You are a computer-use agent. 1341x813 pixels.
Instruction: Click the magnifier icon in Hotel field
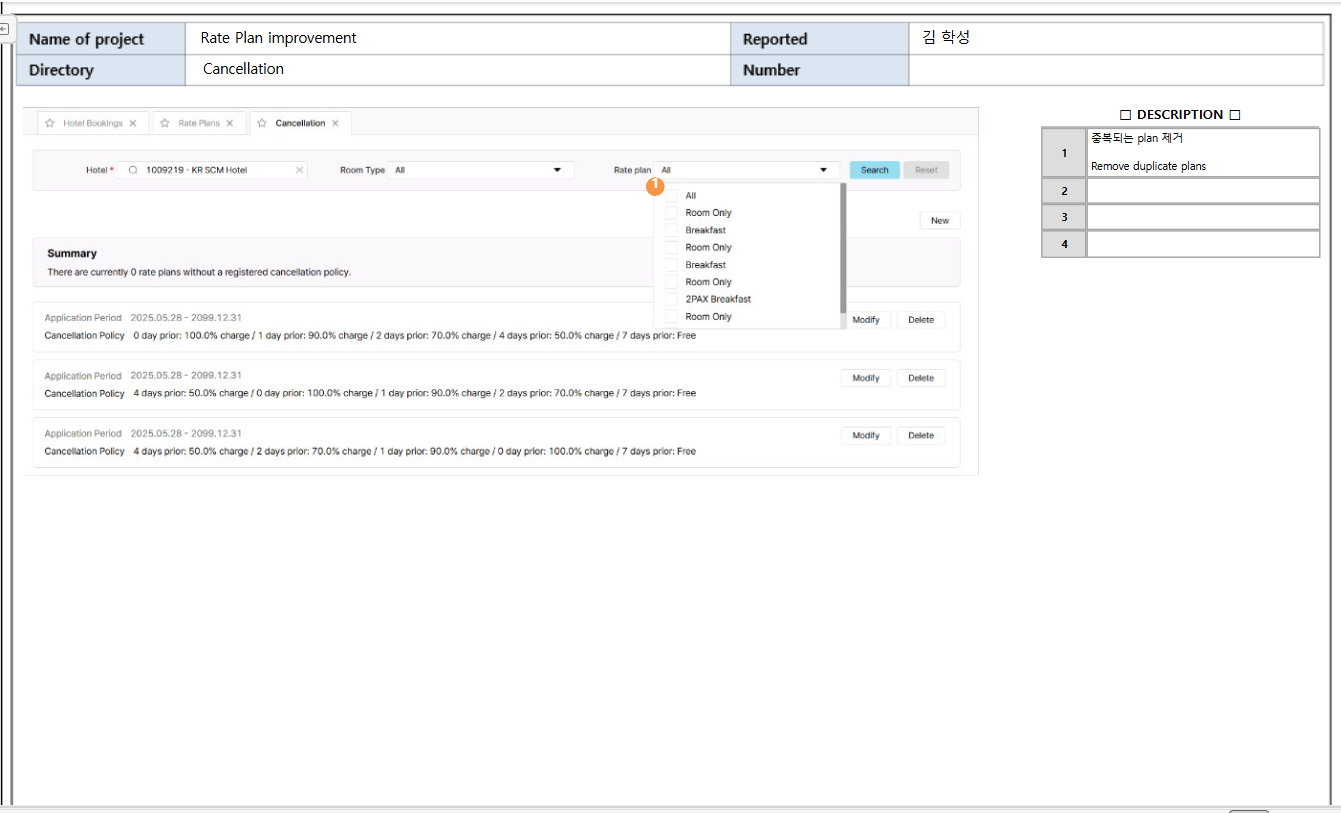(x=133, y=170)
